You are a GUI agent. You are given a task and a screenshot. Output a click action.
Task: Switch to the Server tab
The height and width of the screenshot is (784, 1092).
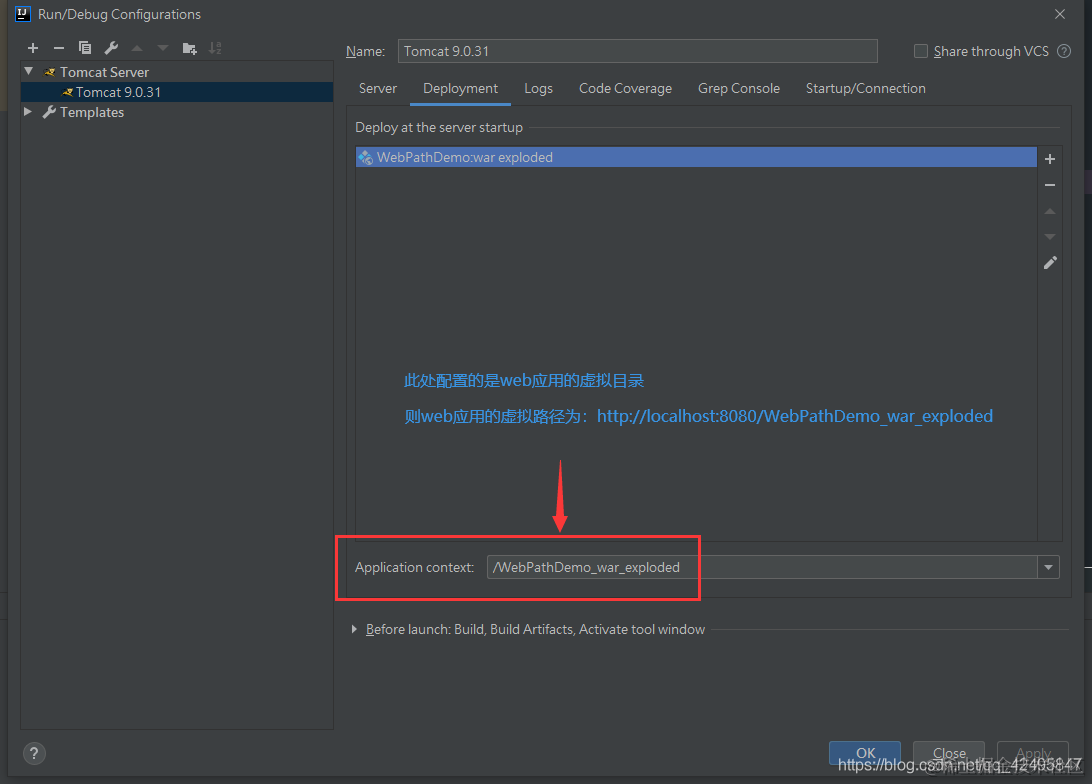[377, 88]
